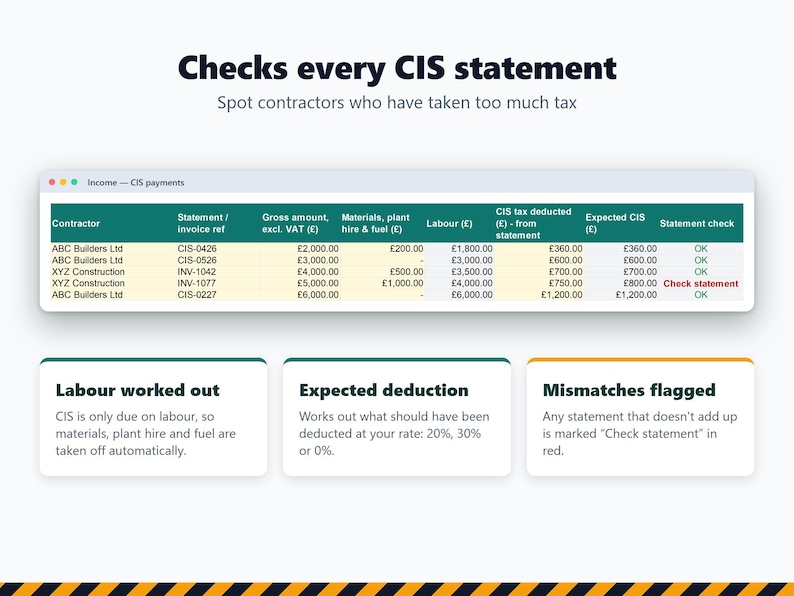Click the 'Expected deduction' card heading
Viewport: 794px width, 596px height.
click(384, 390)
